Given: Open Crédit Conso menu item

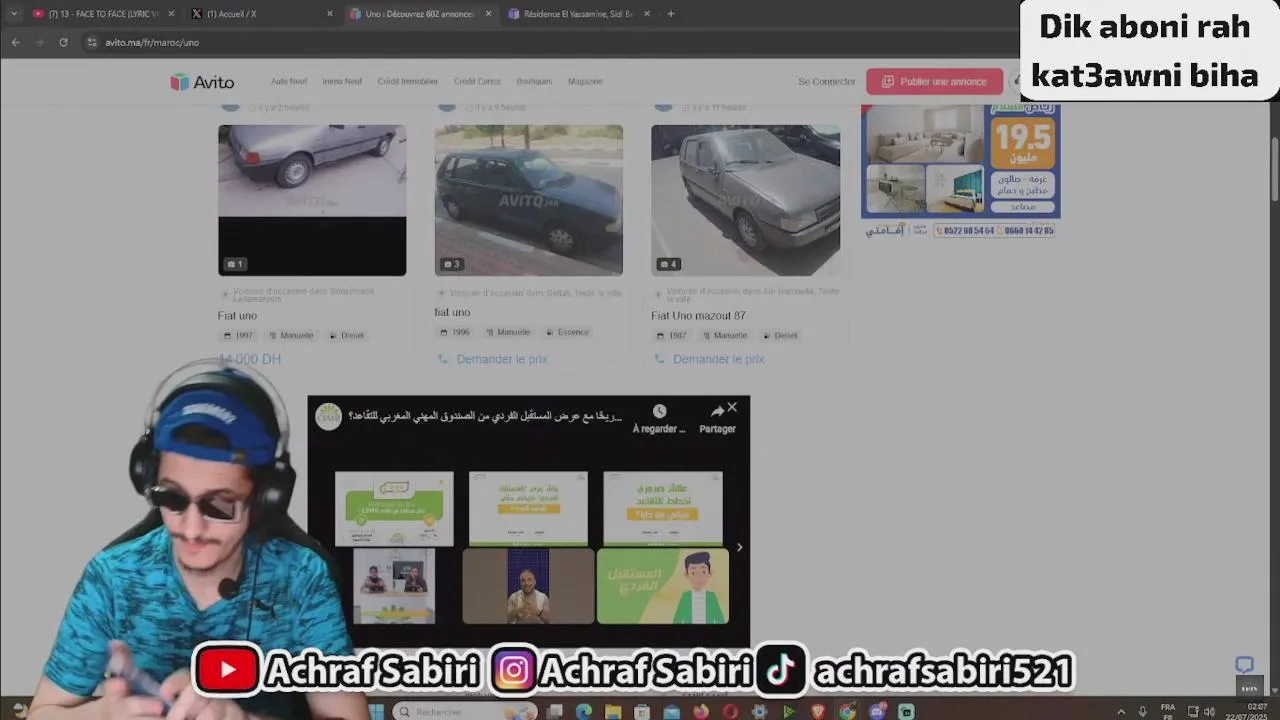Looking at the screenshot, I should (477, 82).
